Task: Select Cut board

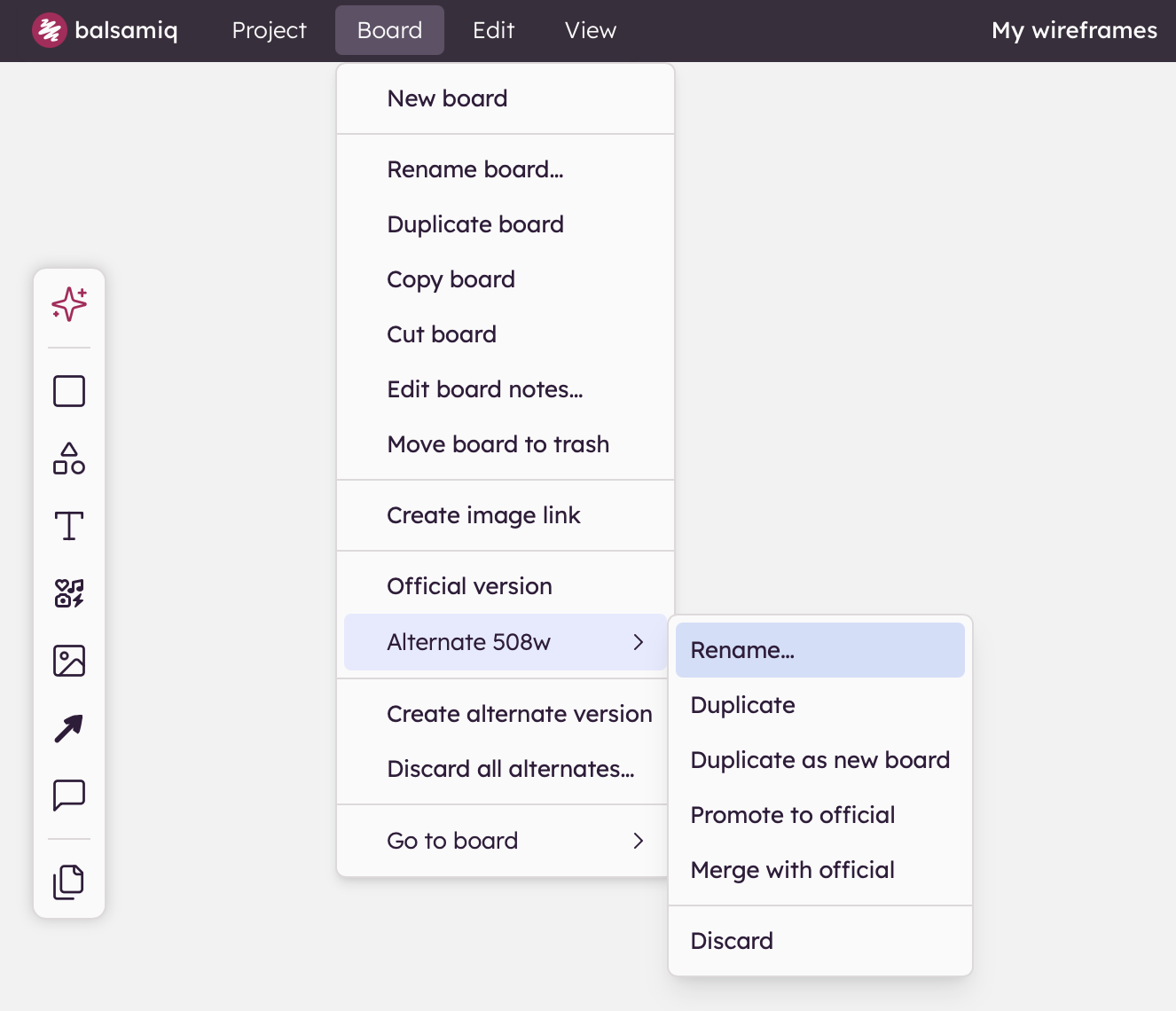Action: pos(506,334)
